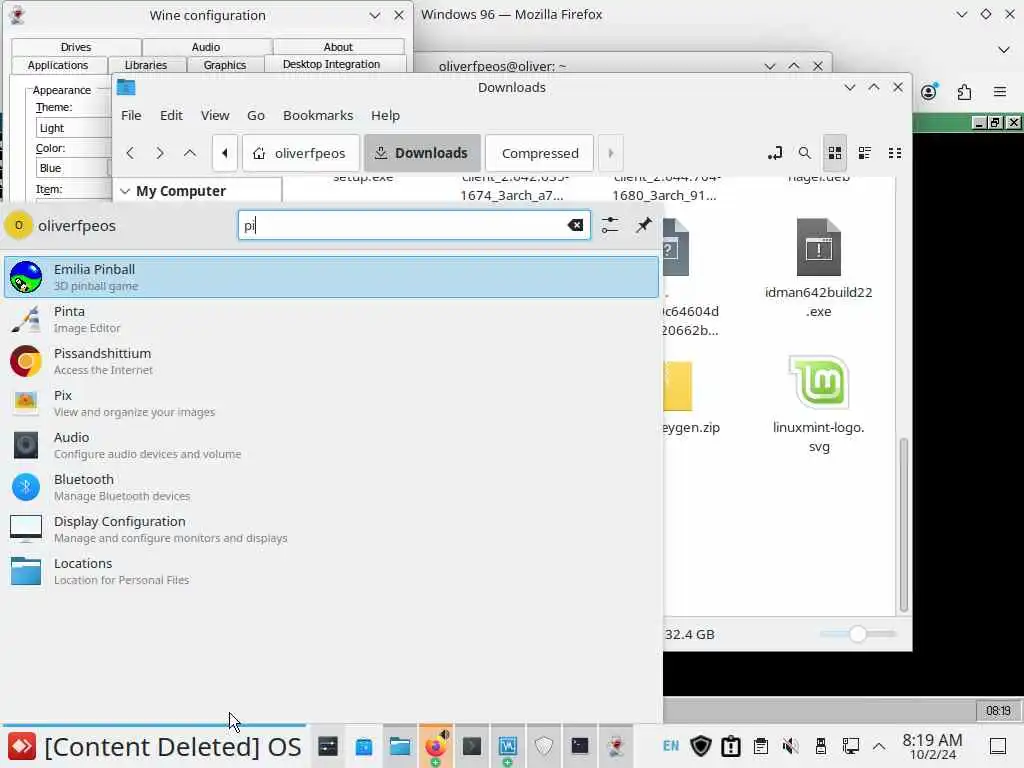Open Edit menu in Downloads window
1024x768 pixels.
pyautogui.click(x=171, y=115)
